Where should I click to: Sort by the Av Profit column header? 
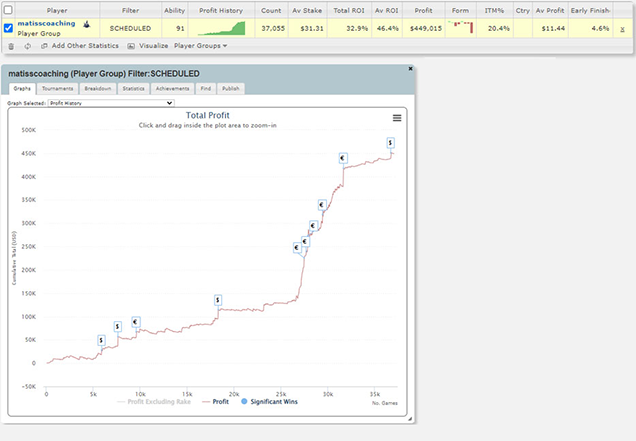(550, 10)
